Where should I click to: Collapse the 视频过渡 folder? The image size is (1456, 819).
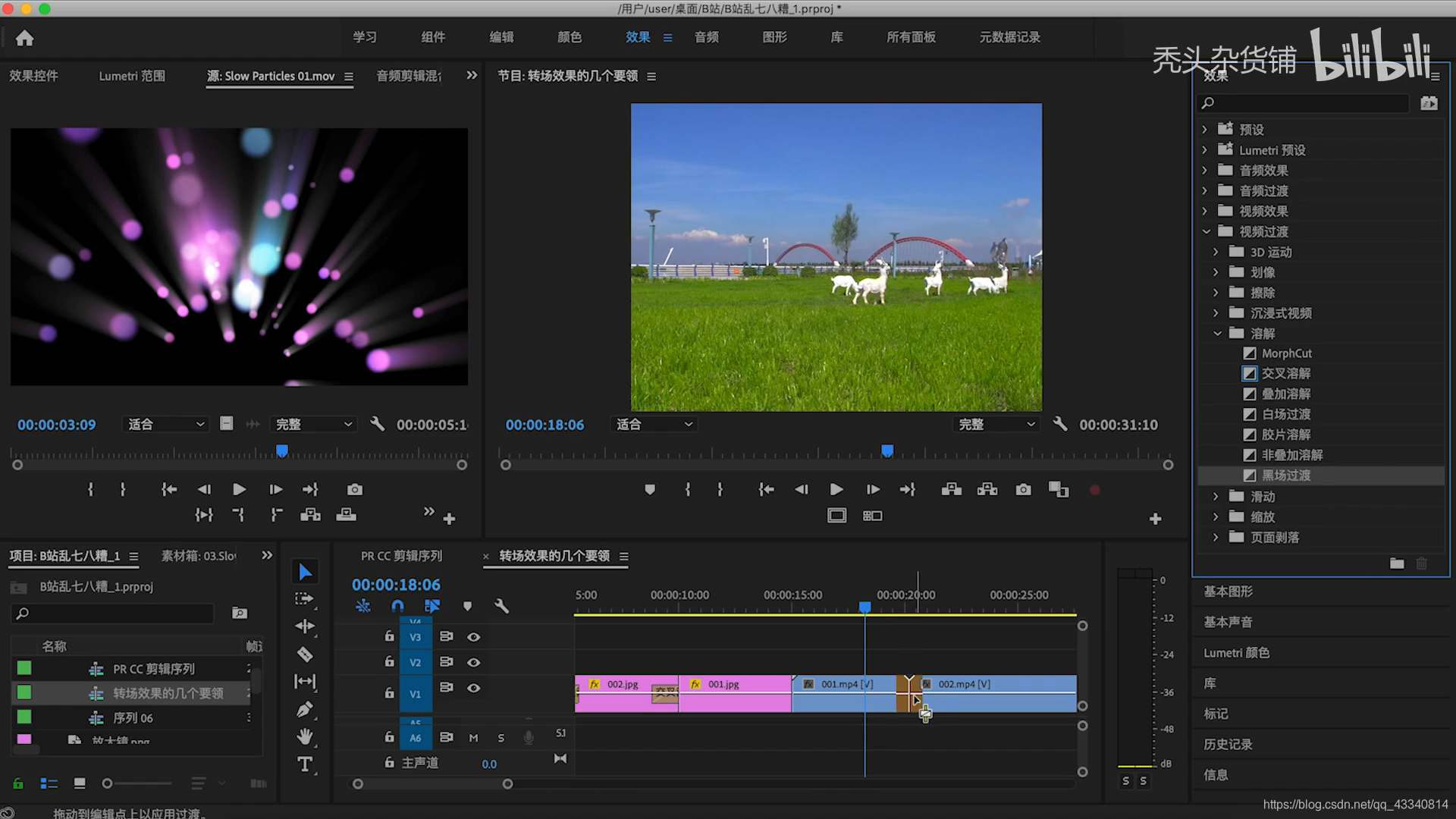(x=1206, y=231)
